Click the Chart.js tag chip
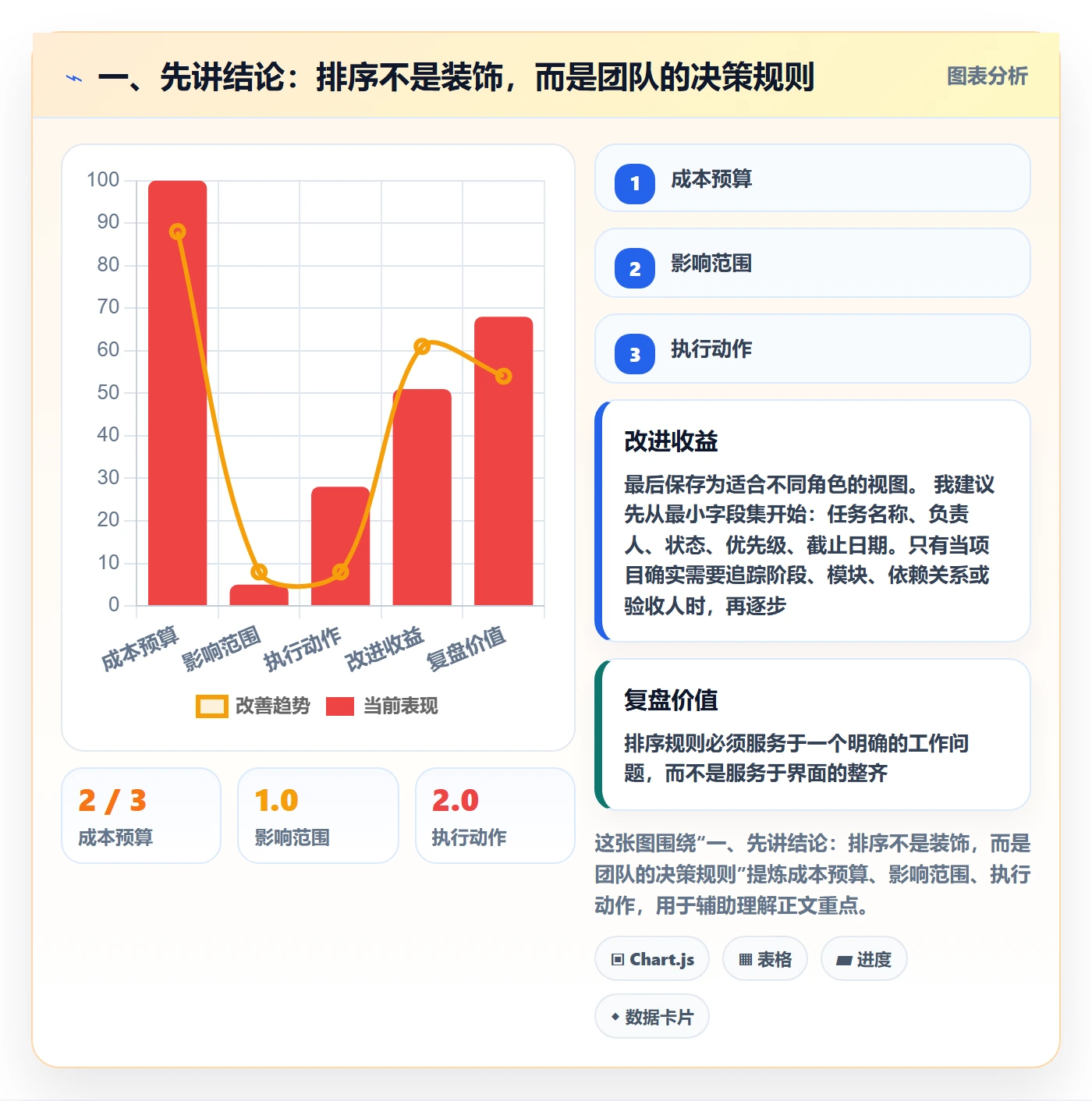 coord(652,959)
